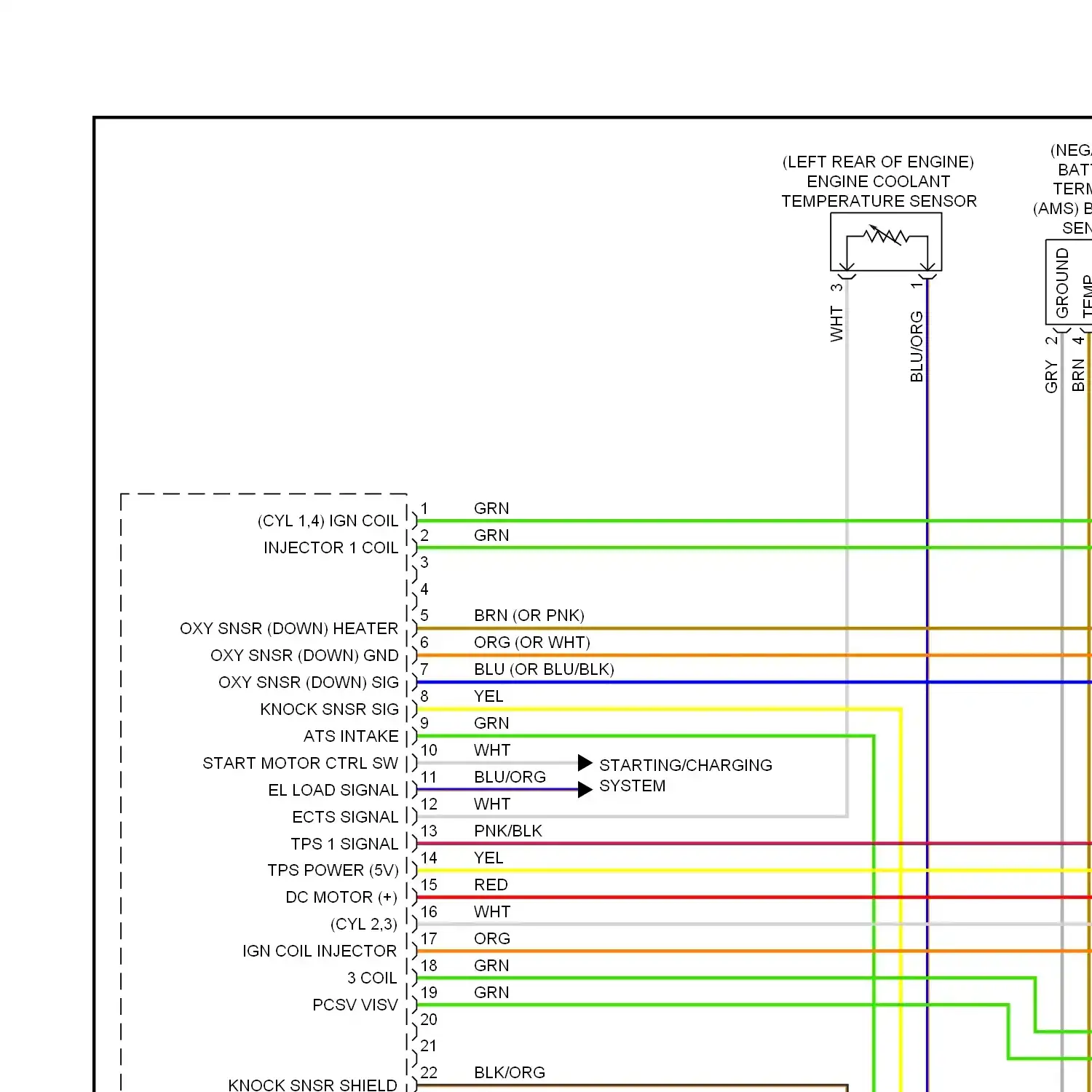
Task: Select 'YEL' wire color at pin 8
Action: pos(488,696)
